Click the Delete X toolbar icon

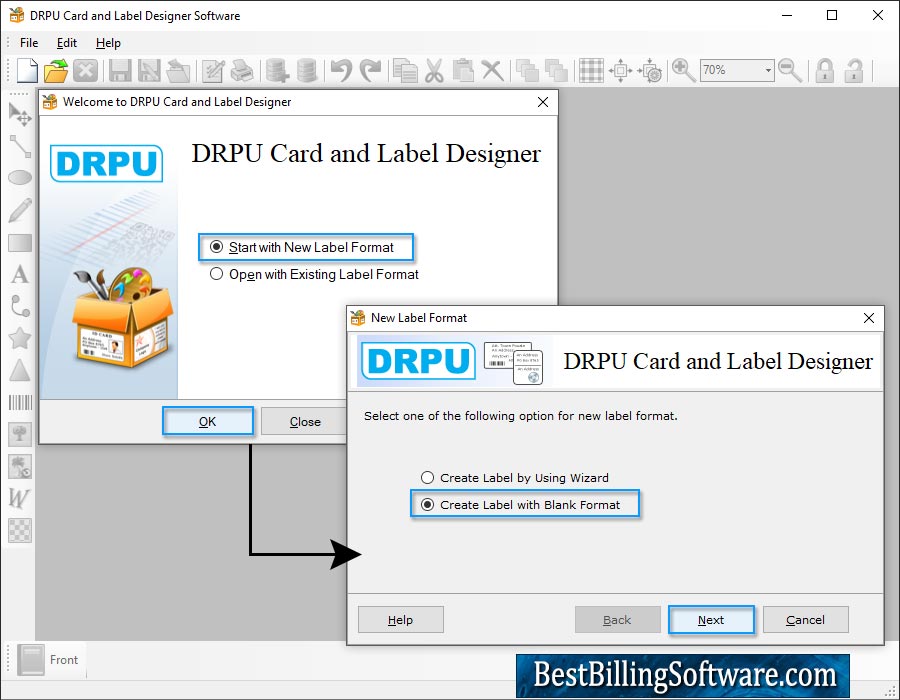492,71
